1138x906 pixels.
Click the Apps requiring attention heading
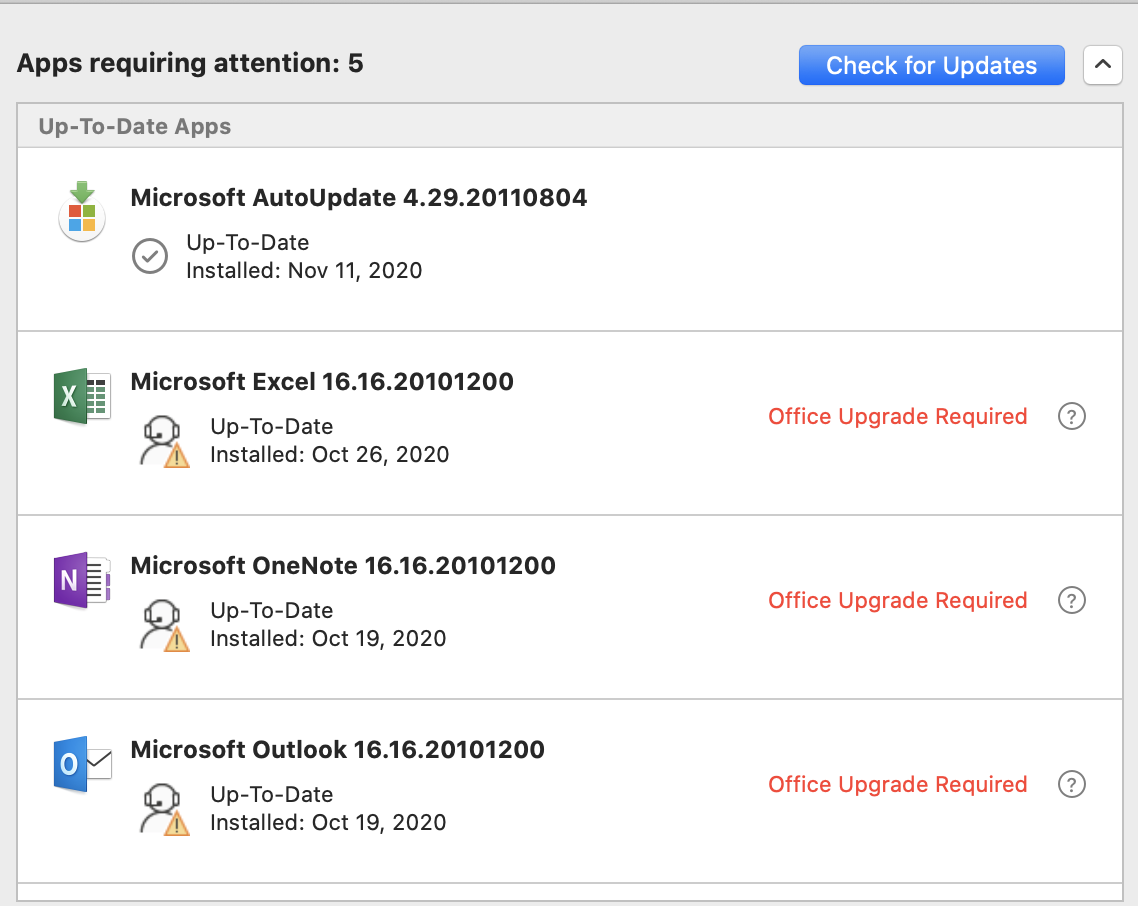coord(190,65)
